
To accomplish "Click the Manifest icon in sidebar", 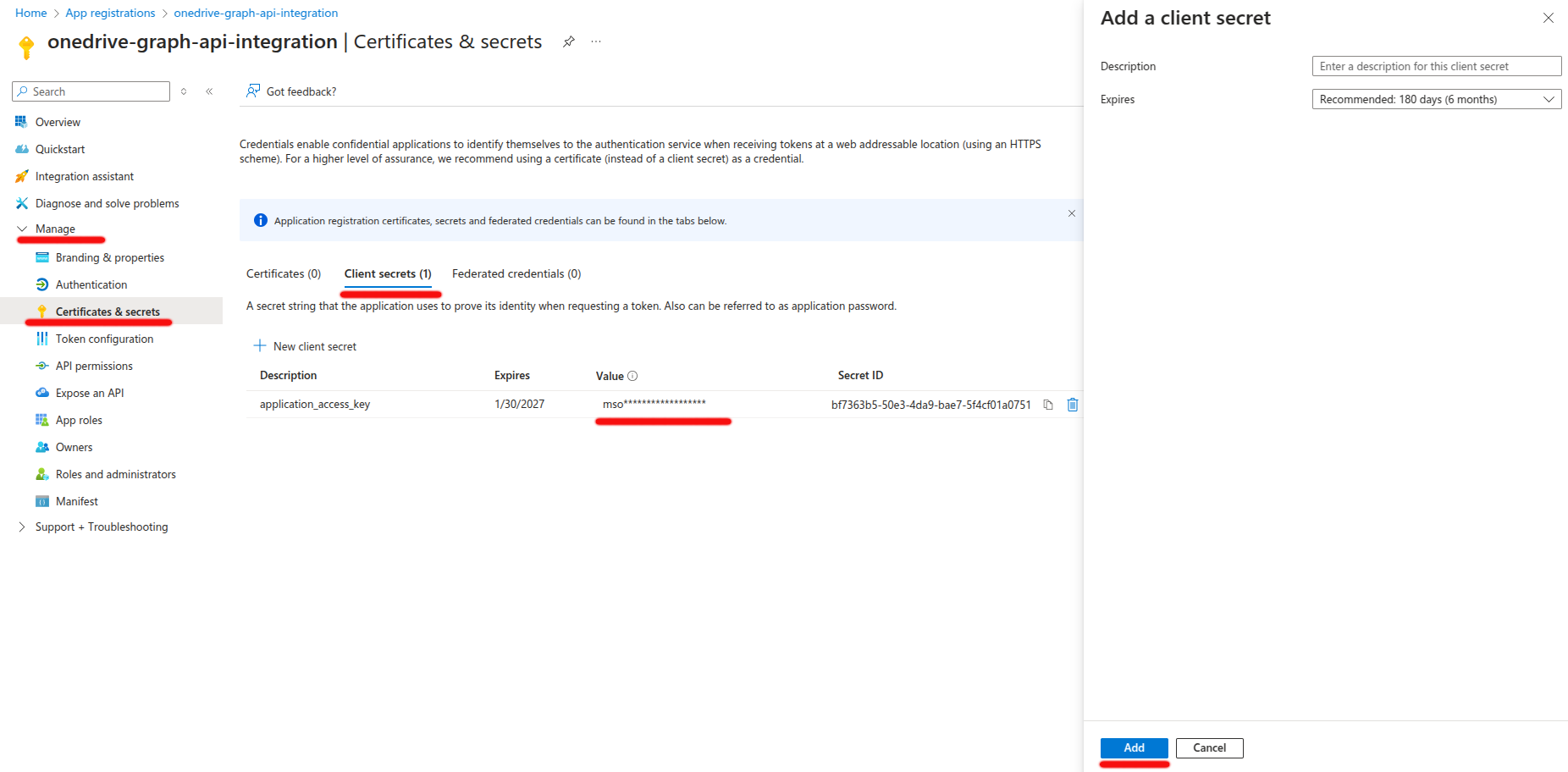I will click(x=41, y=501).
